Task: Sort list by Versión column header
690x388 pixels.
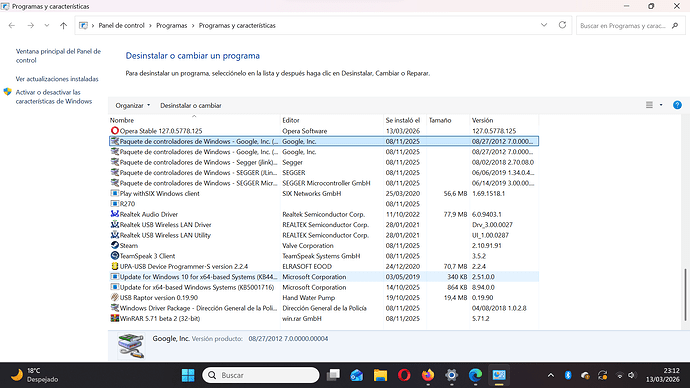Action: (x=504, y=120)
